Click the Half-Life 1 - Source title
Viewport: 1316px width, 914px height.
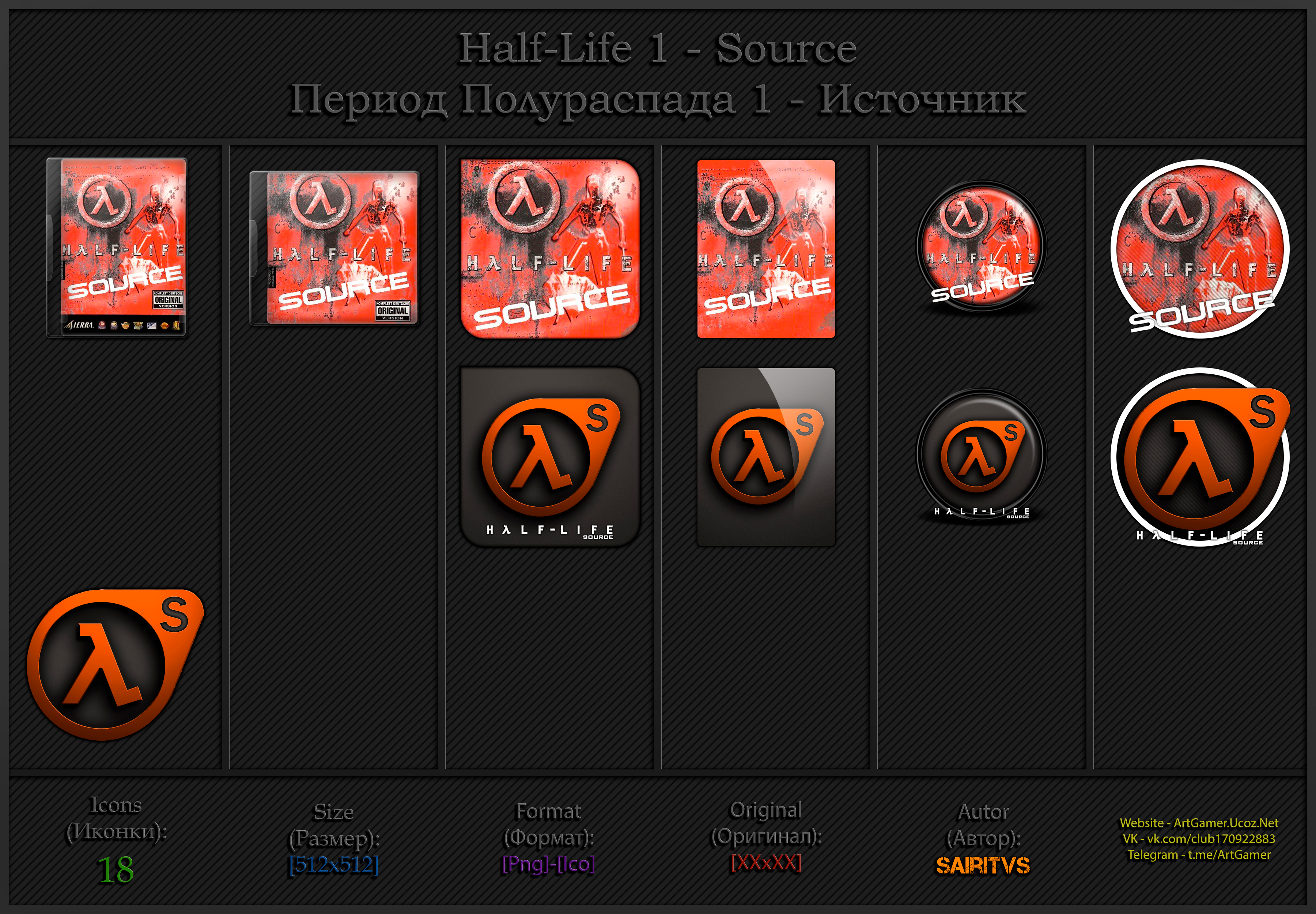(658, 48)
